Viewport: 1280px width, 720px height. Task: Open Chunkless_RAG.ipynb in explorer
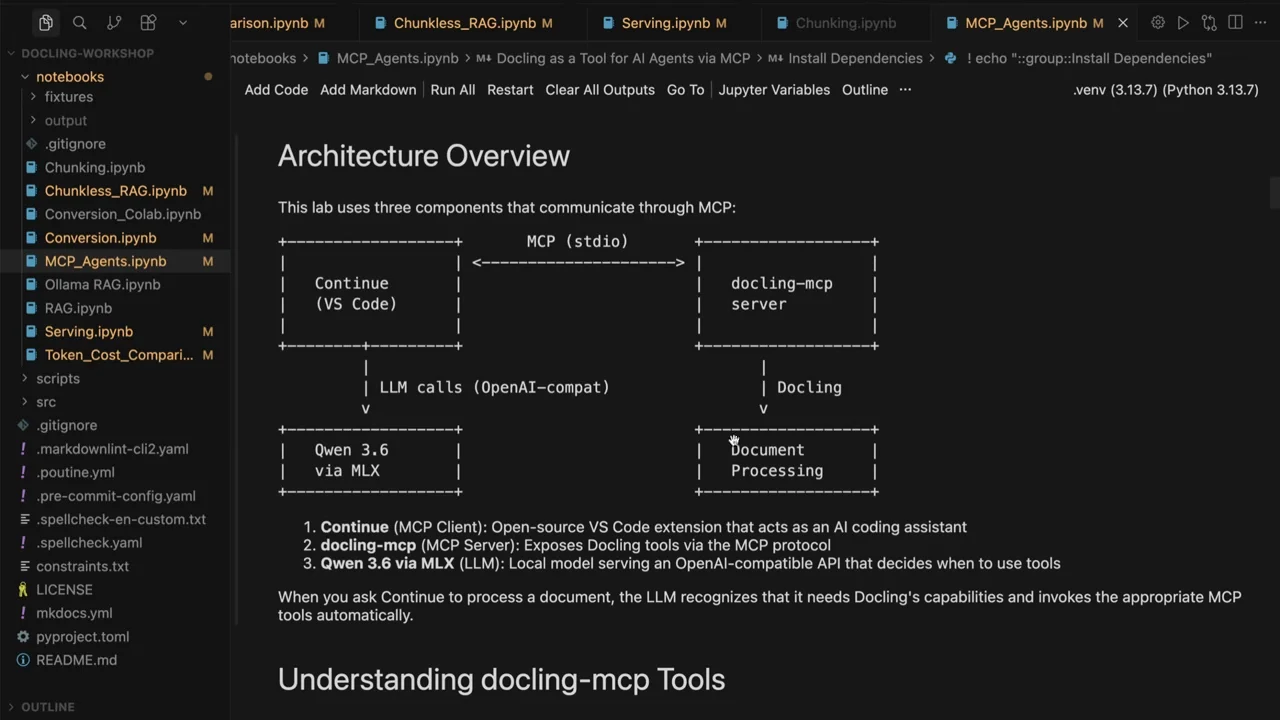pos(116,191)
